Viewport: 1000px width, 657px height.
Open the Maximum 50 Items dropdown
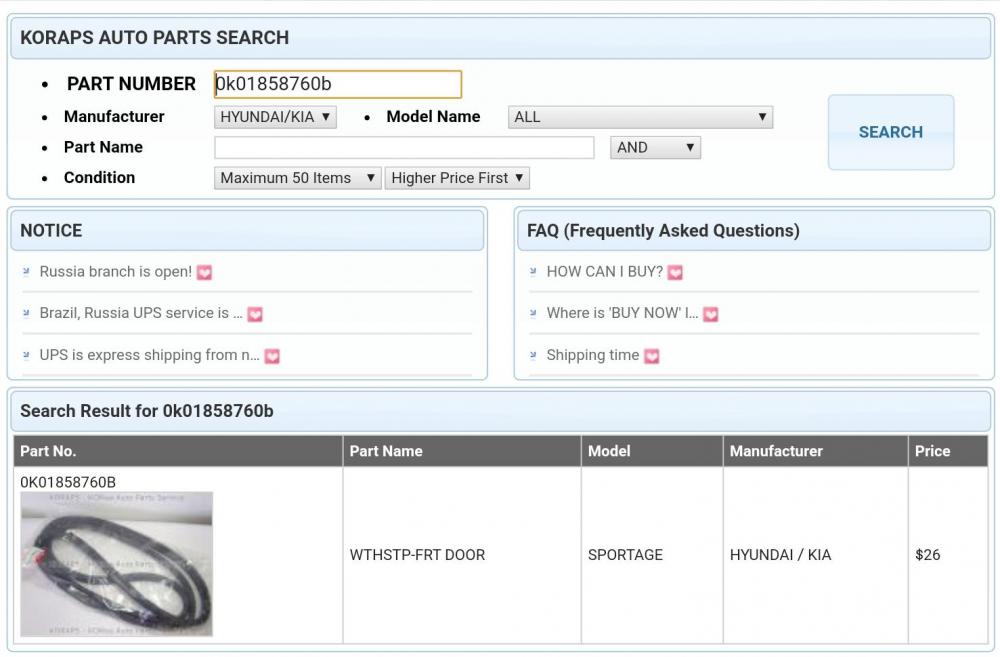tap(297, 178)
